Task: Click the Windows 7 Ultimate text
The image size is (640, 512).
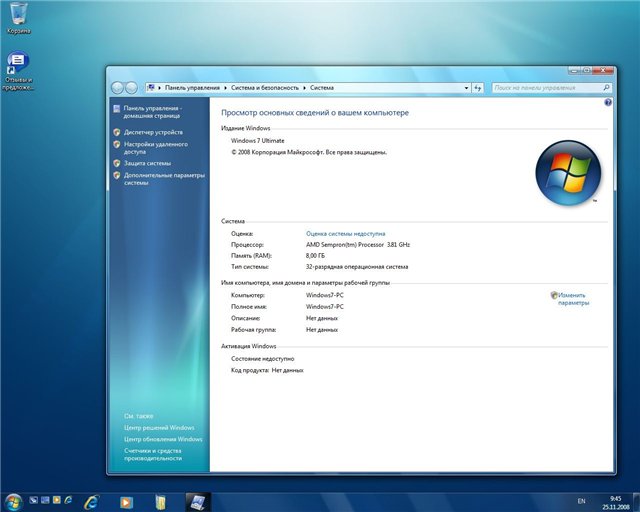Action: pos(258,141)
